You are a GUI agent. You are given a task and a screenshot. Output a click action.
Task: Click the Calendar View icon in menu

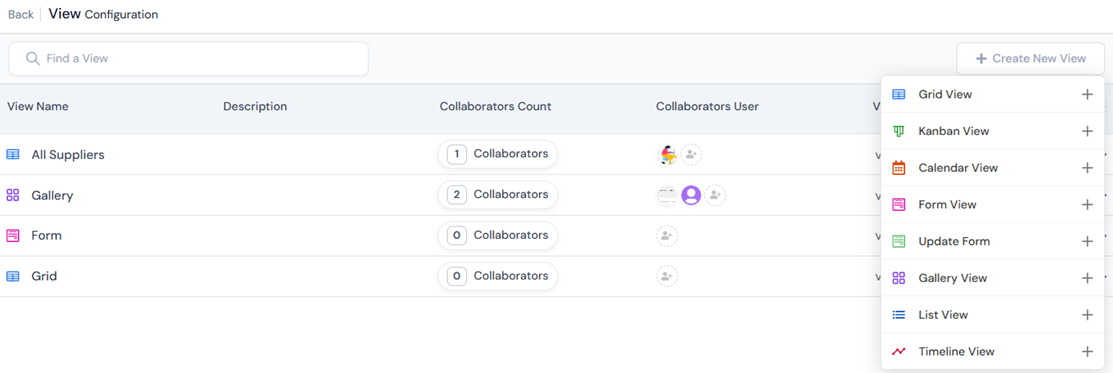[899, 168]
